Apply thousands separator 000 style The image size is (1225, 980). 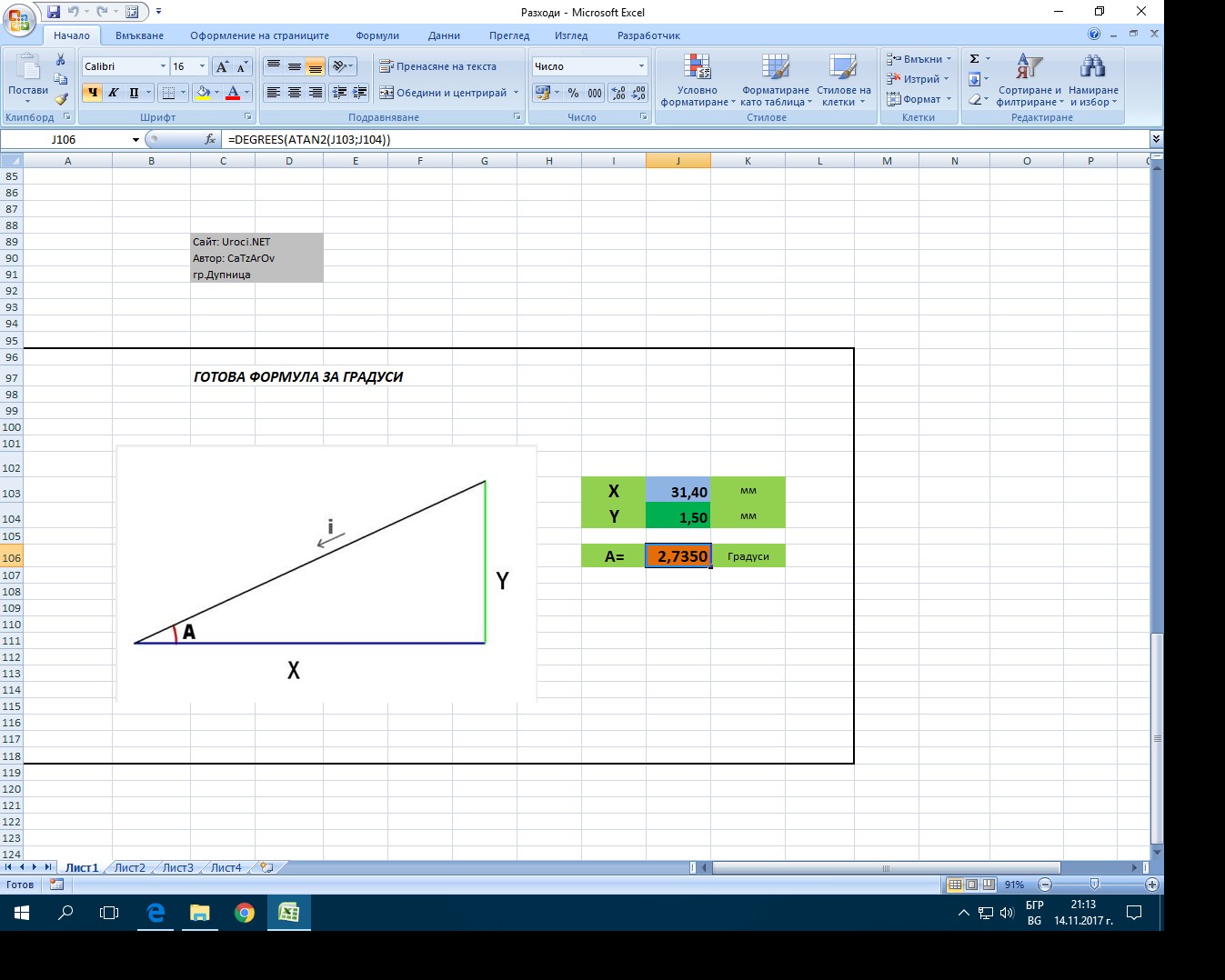[594, 93]
